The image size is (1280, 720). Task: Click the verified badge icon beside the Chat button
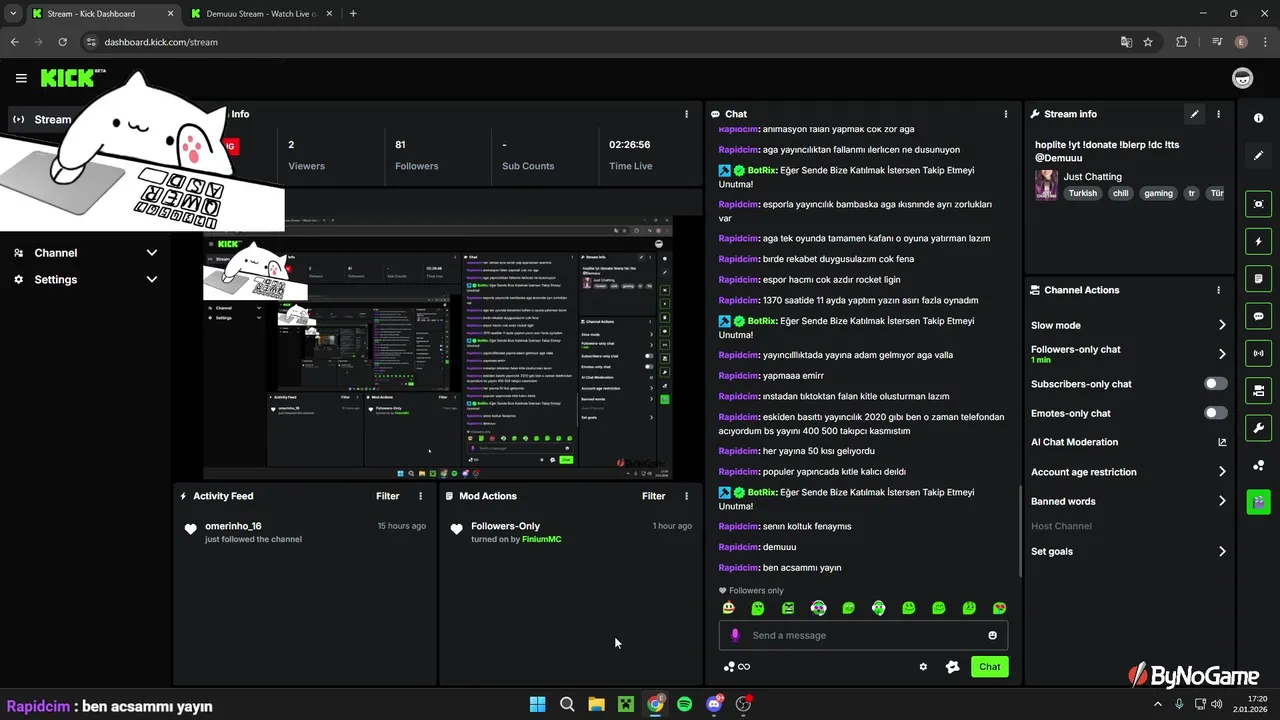point(952,667)
